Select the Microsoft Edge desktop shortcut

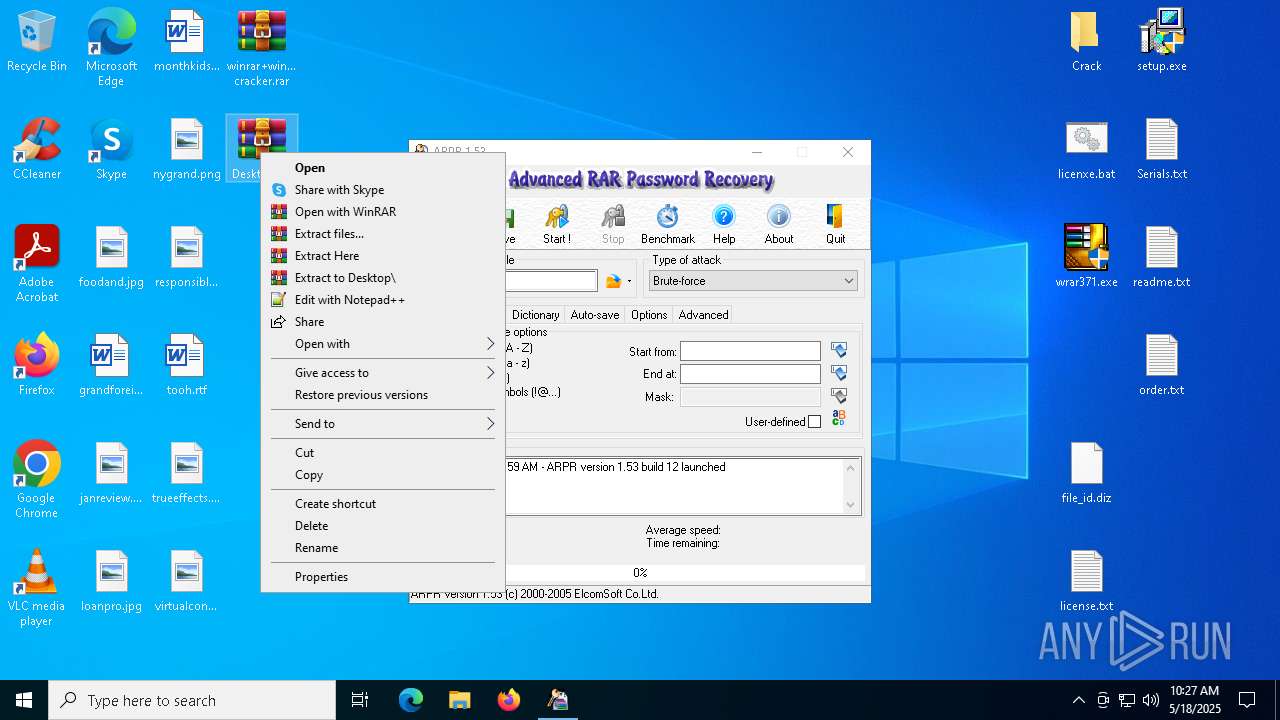tap(111, 48)
